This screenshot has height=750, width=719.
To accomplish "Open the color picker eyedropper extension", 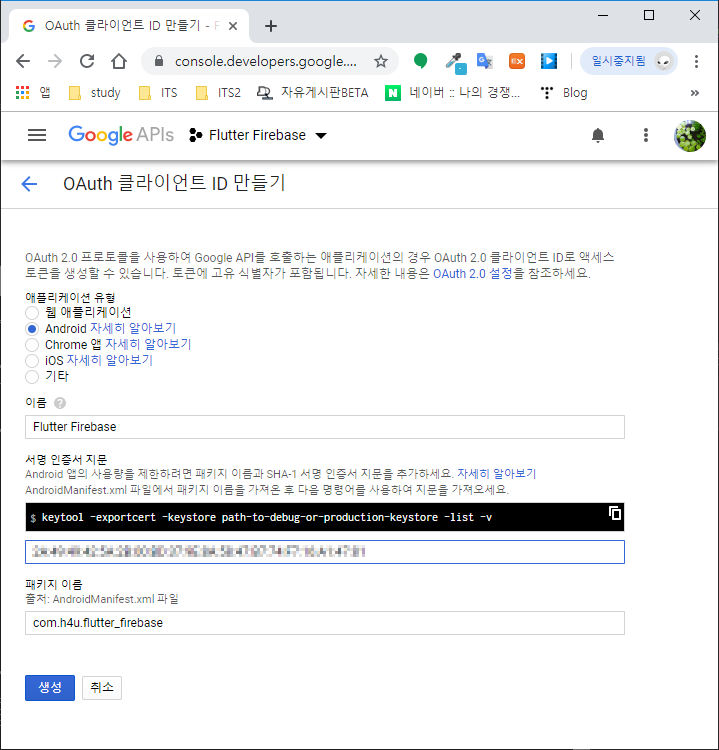I will [454, 62].
